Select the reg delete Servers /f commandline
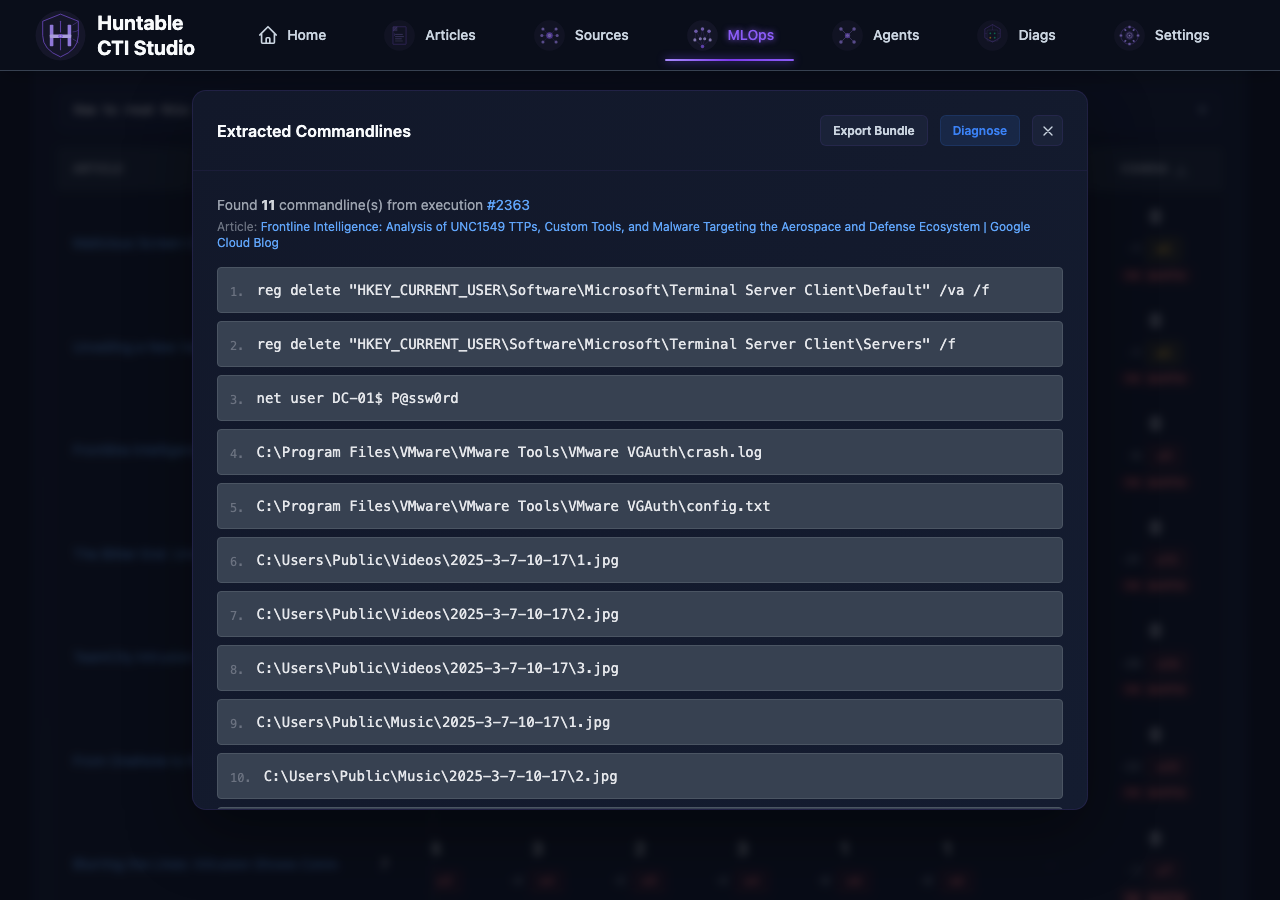This screenshot has height=900, width=1280. [640, 344]
